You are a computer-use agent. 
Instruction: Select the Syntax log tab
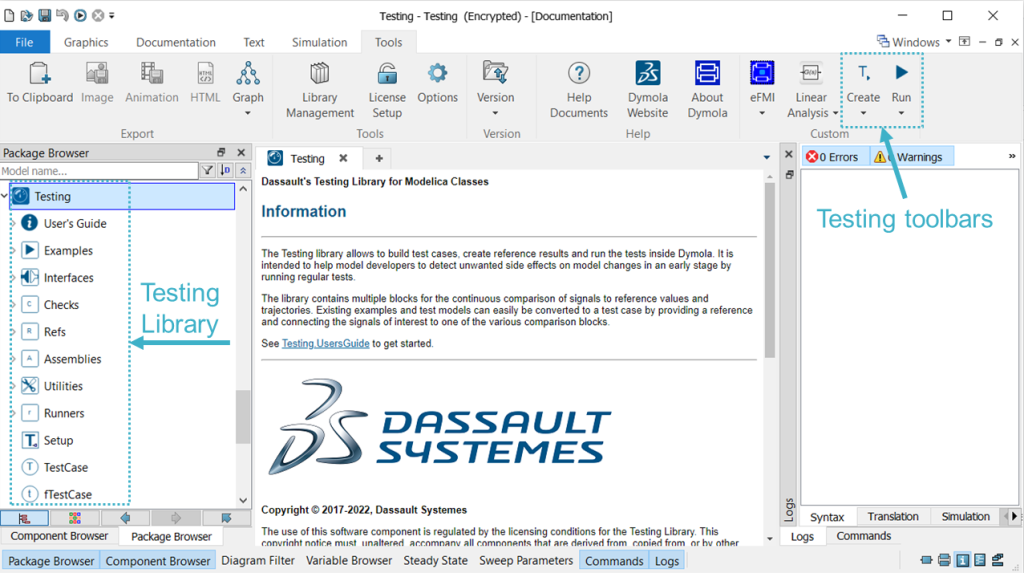(x=827, y=516)
